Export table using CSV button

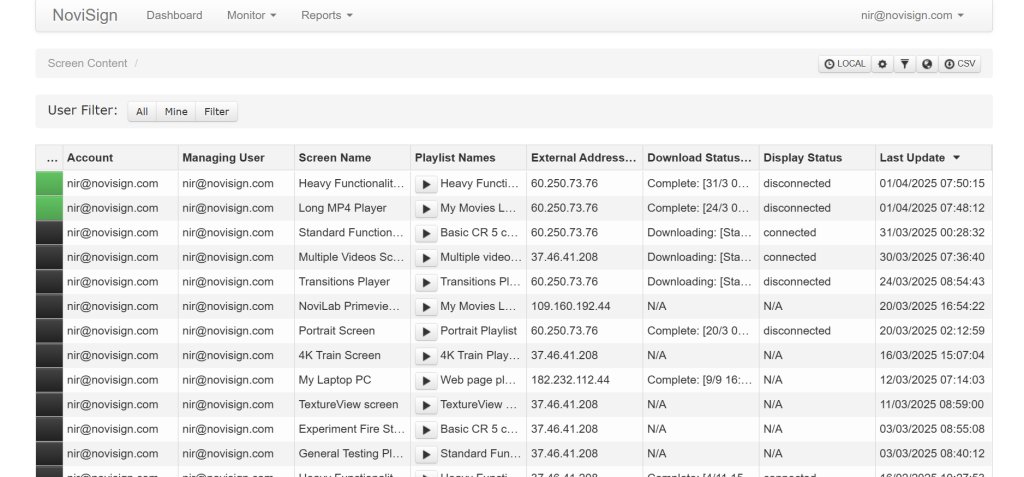pos(959,64)
